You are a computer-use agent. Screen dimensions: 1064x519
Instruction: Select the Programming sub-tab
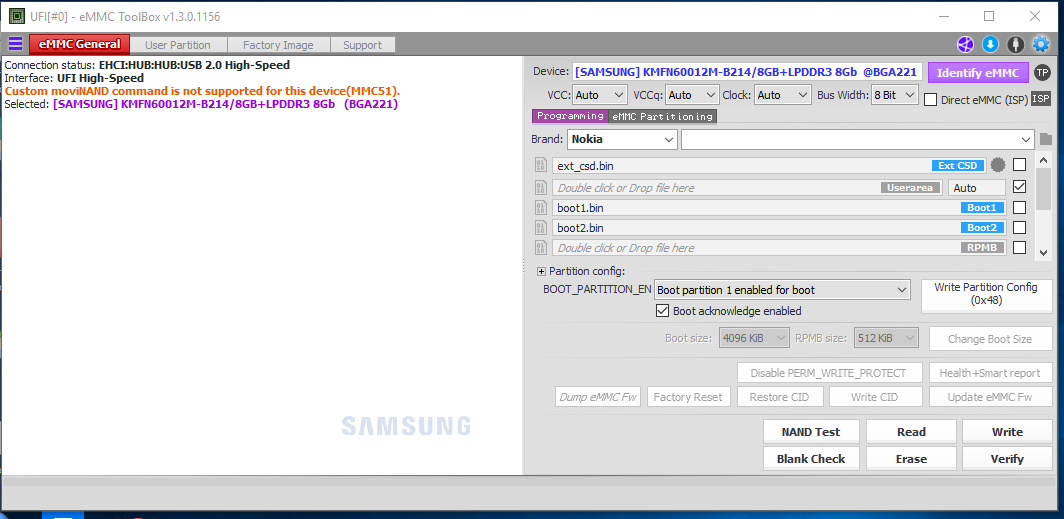570,116
